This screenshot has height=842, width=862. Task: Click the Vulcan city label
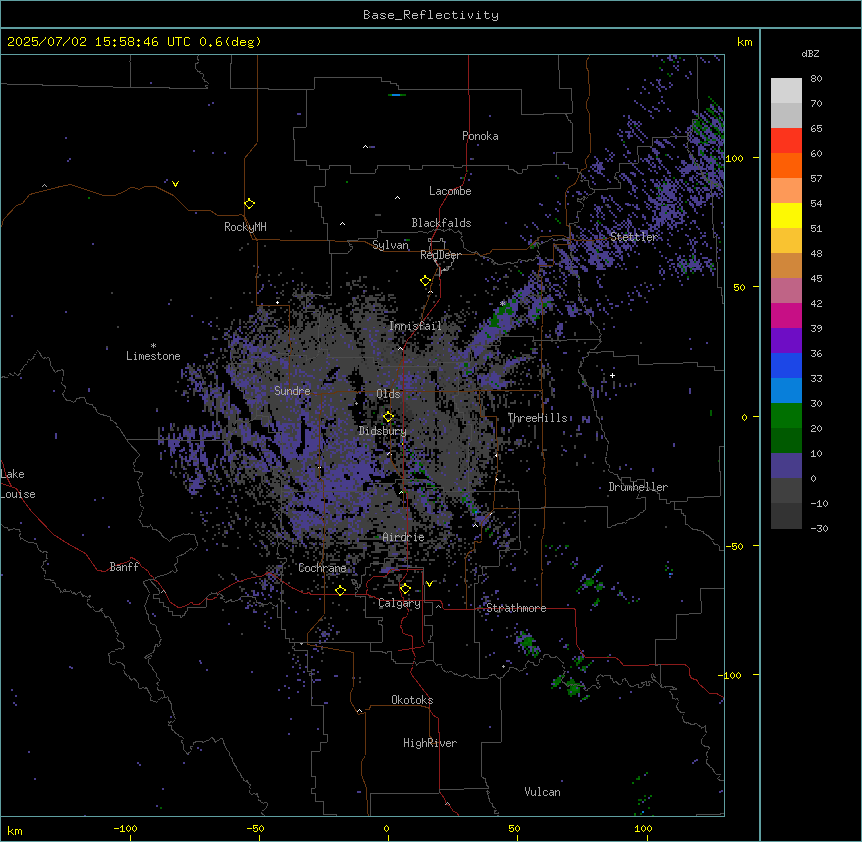(542, 792)
